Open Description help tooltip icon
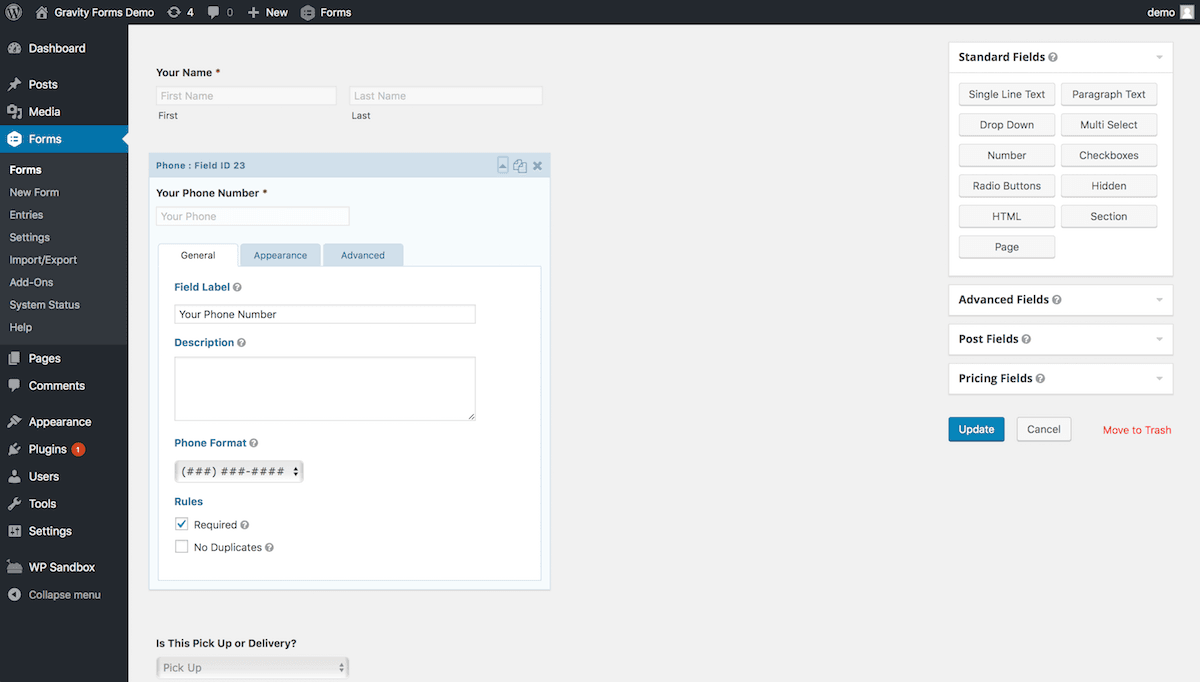 click(242, 342)
